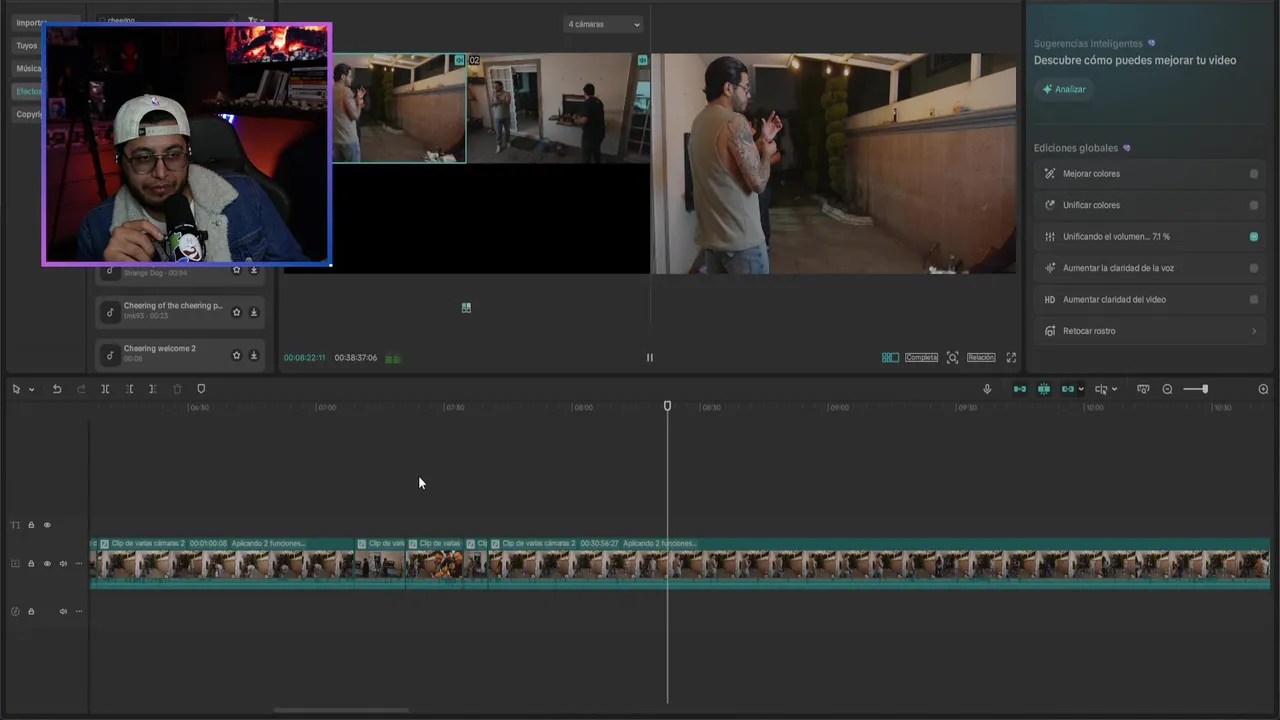Open the preview in fullscreen
Screen dimensions: 1280x720
(1011, 357)
